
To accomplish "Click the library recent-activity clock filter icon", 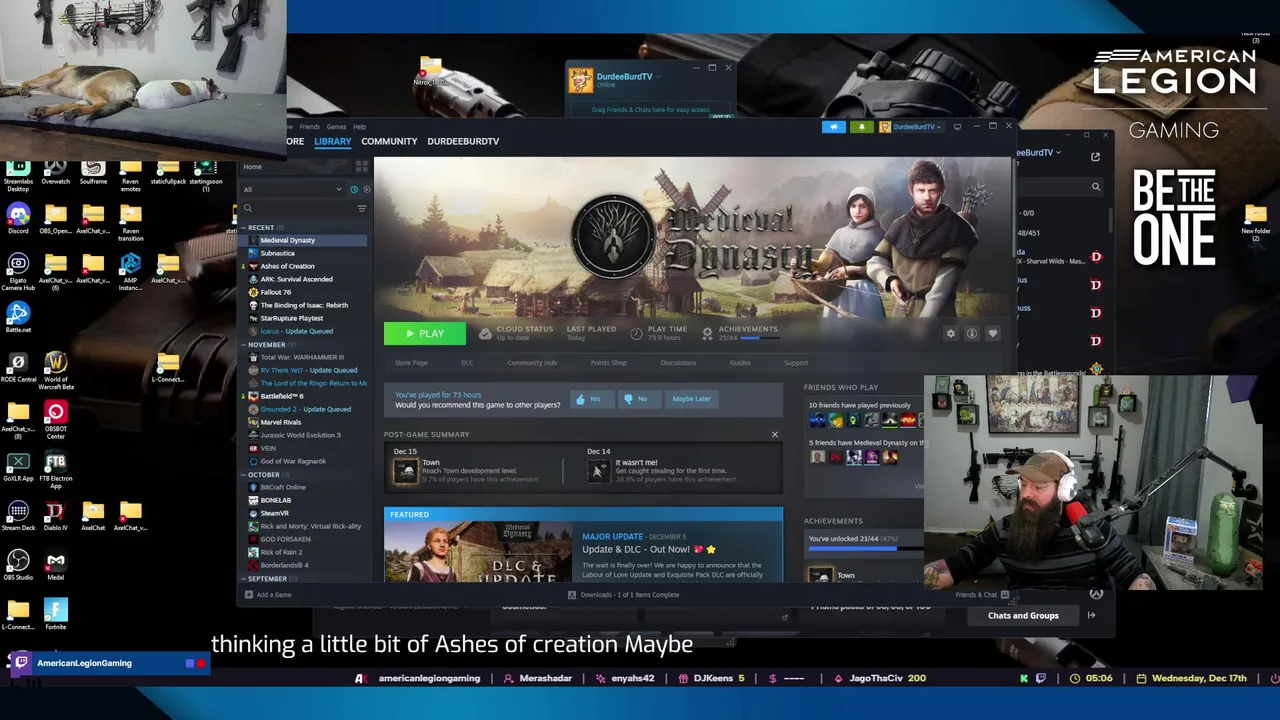I will pos(353,189).
